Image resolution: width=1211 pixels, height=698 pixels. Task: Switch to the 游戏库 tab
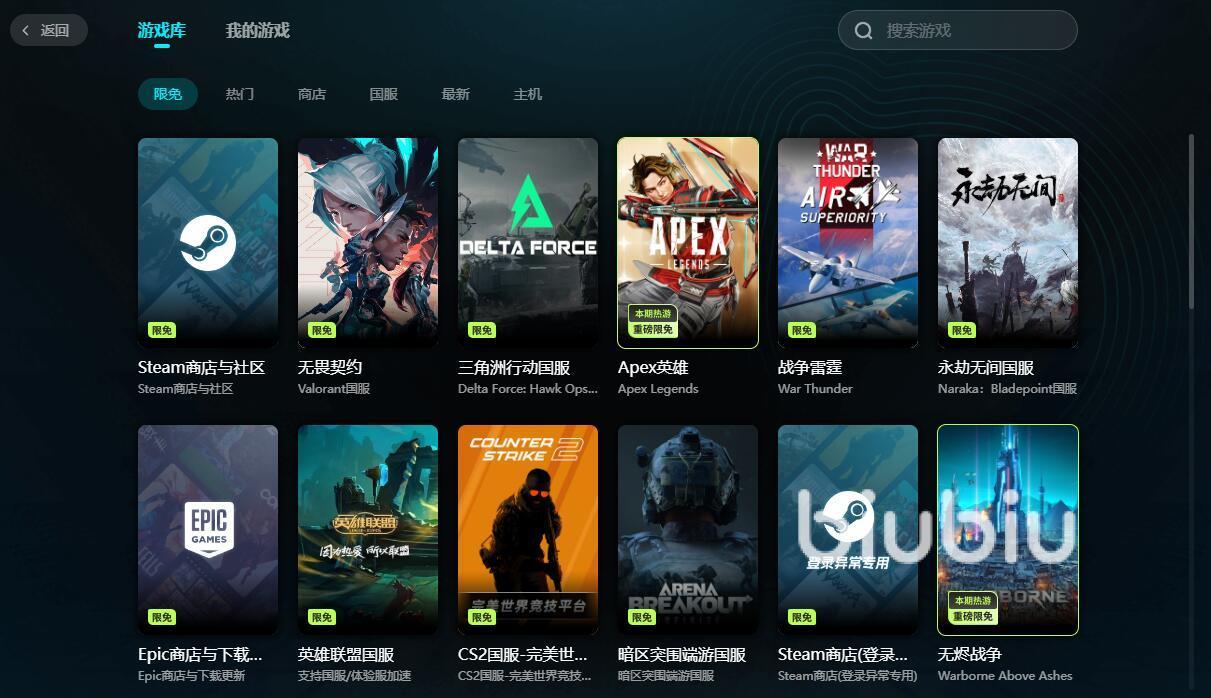pyautogui.click(x=162, y=31)
